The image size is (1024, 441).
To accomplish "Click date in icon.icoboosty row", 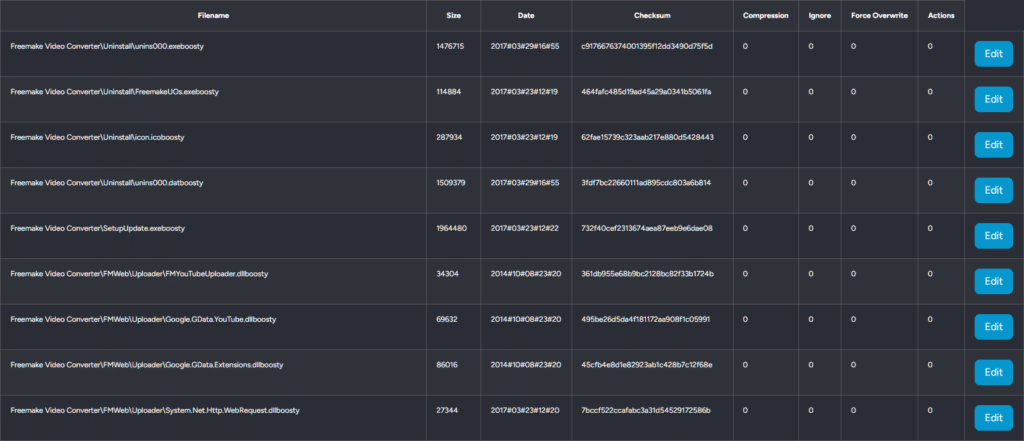I will pos(524,138).
